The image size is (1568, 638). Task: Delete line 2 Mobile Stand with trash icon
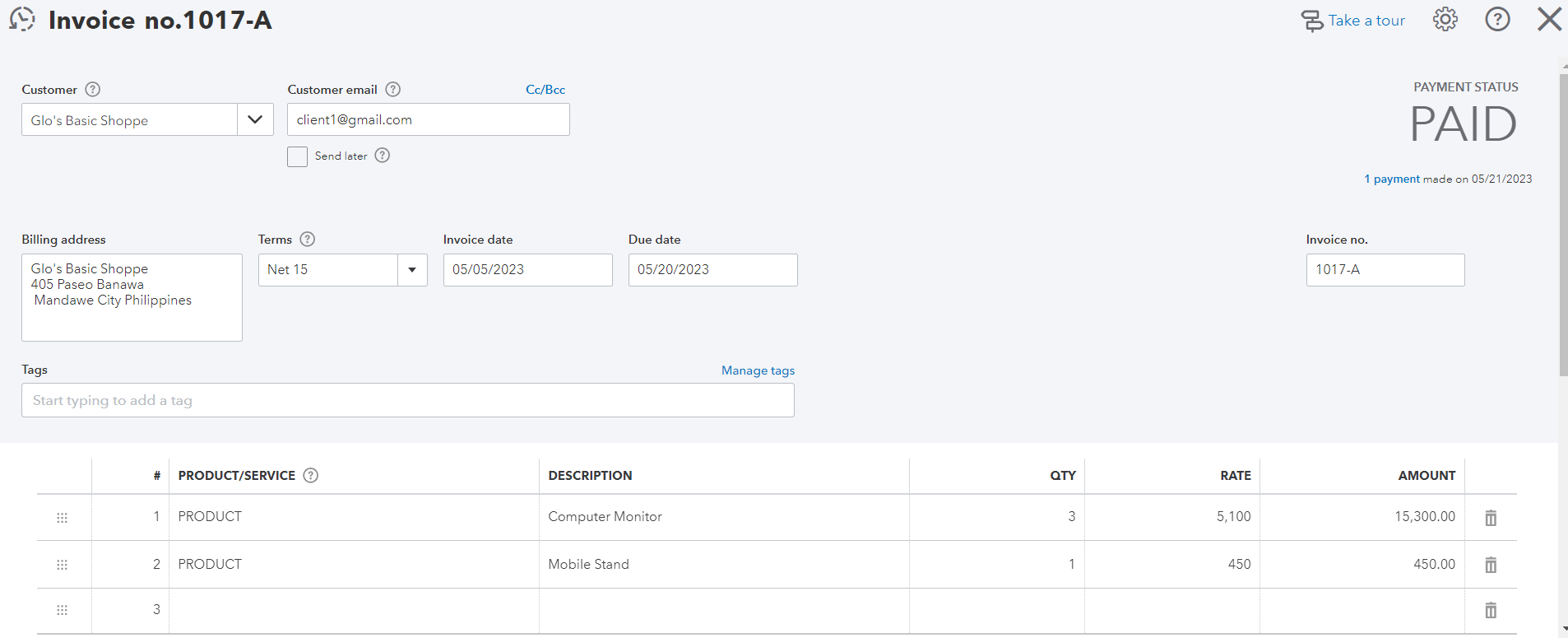pos(1490,565)
